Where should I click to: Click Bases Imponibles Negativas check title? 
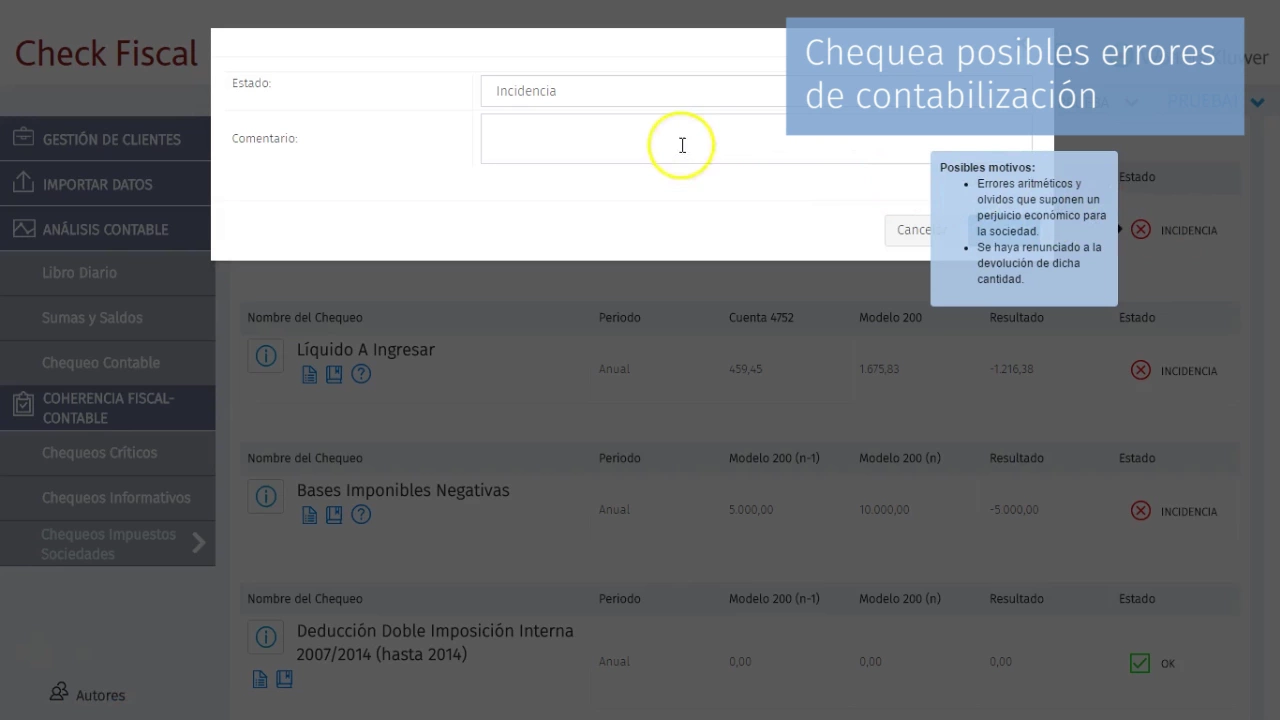(403, 491)
